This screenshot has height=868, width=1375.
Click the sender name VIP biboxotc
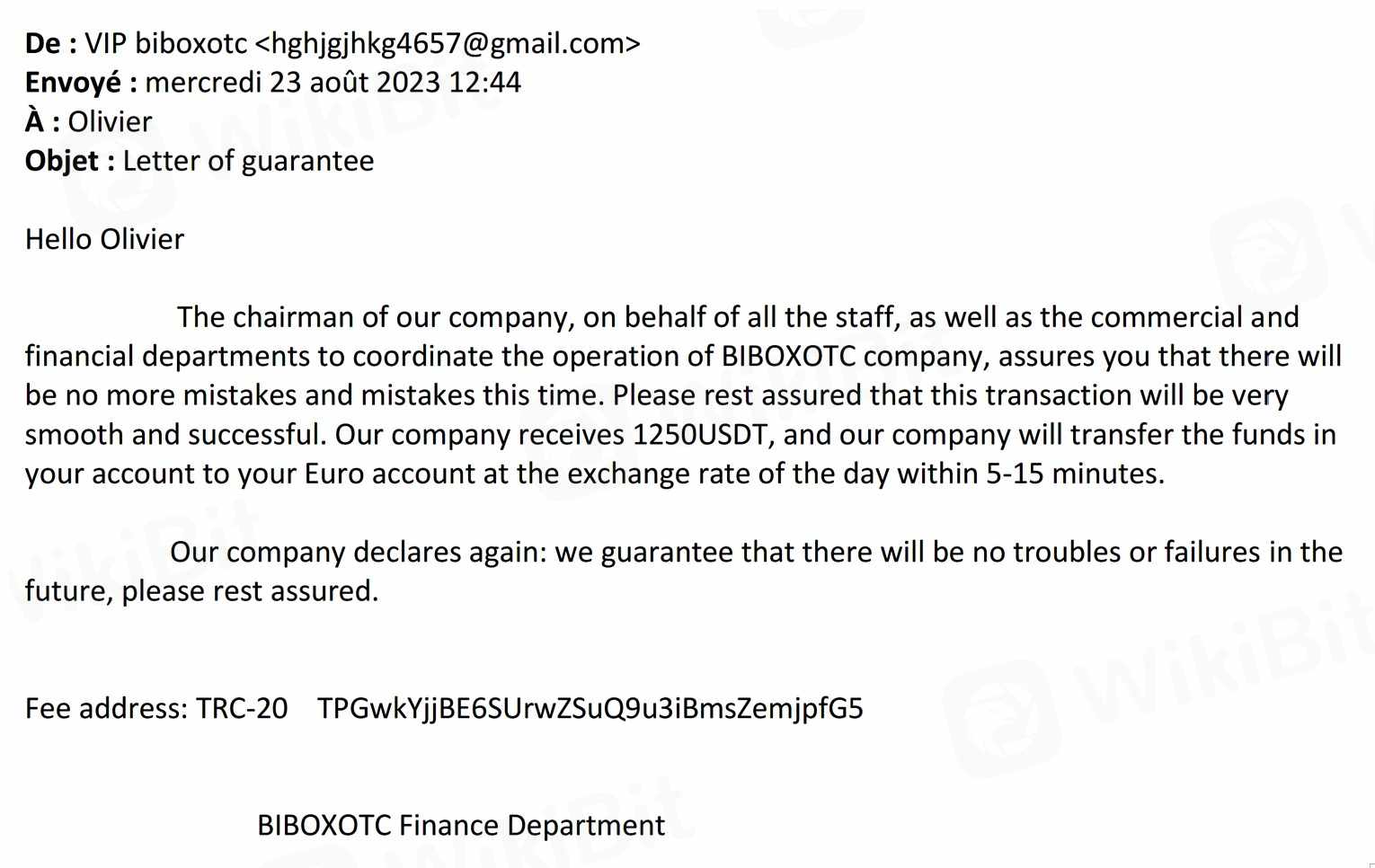(165, 43)
